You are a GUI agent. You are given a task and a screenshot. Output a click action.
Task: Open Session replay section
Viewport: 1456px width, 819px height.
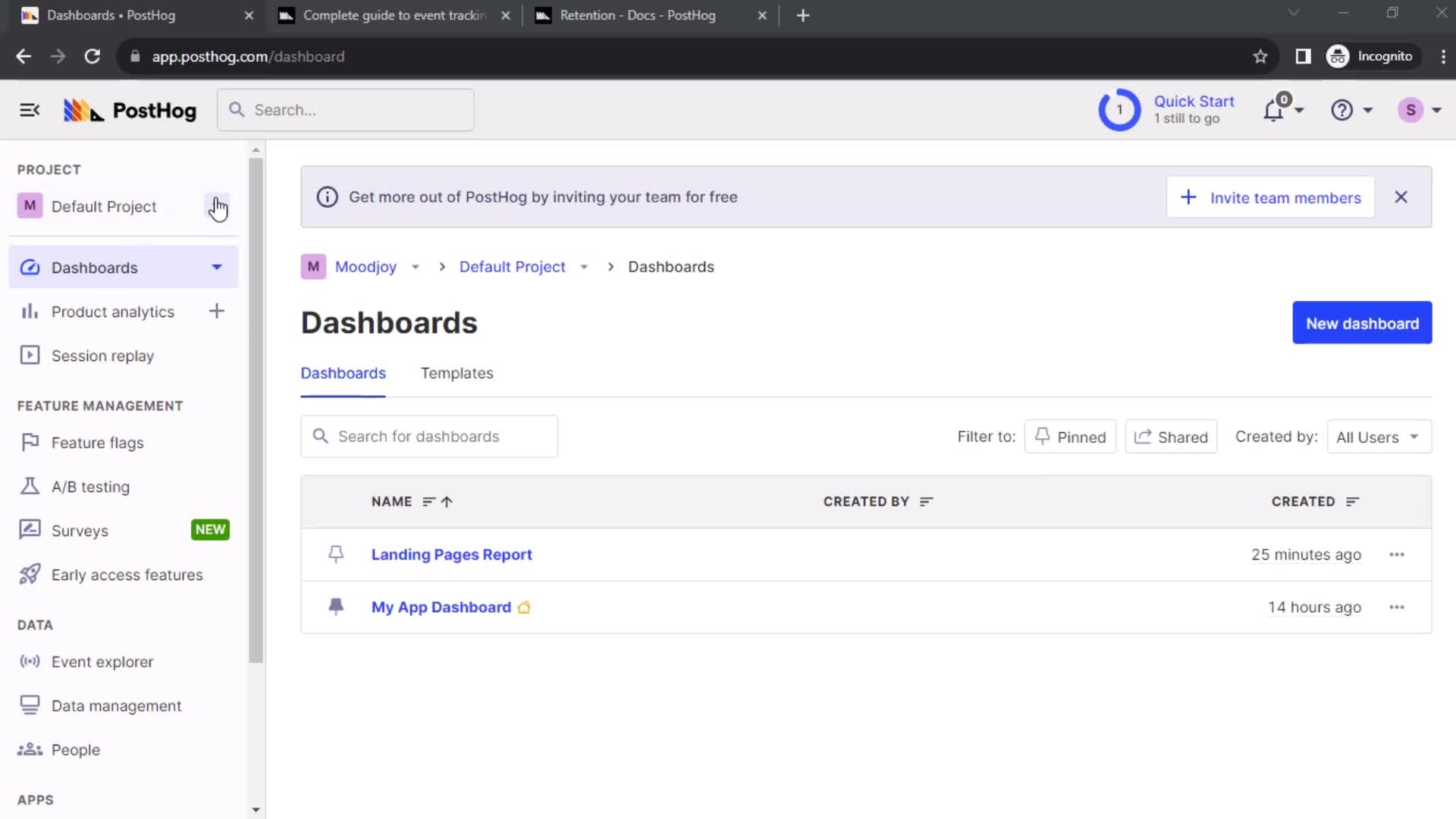pos(103,355)
